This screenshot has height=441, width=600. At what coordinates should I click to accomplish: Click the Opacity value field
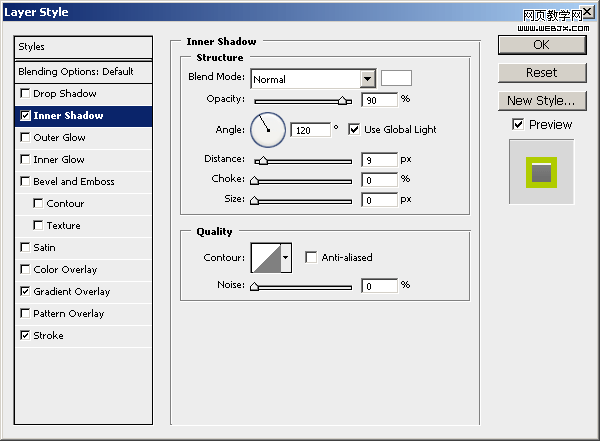(x=380, y=100)
